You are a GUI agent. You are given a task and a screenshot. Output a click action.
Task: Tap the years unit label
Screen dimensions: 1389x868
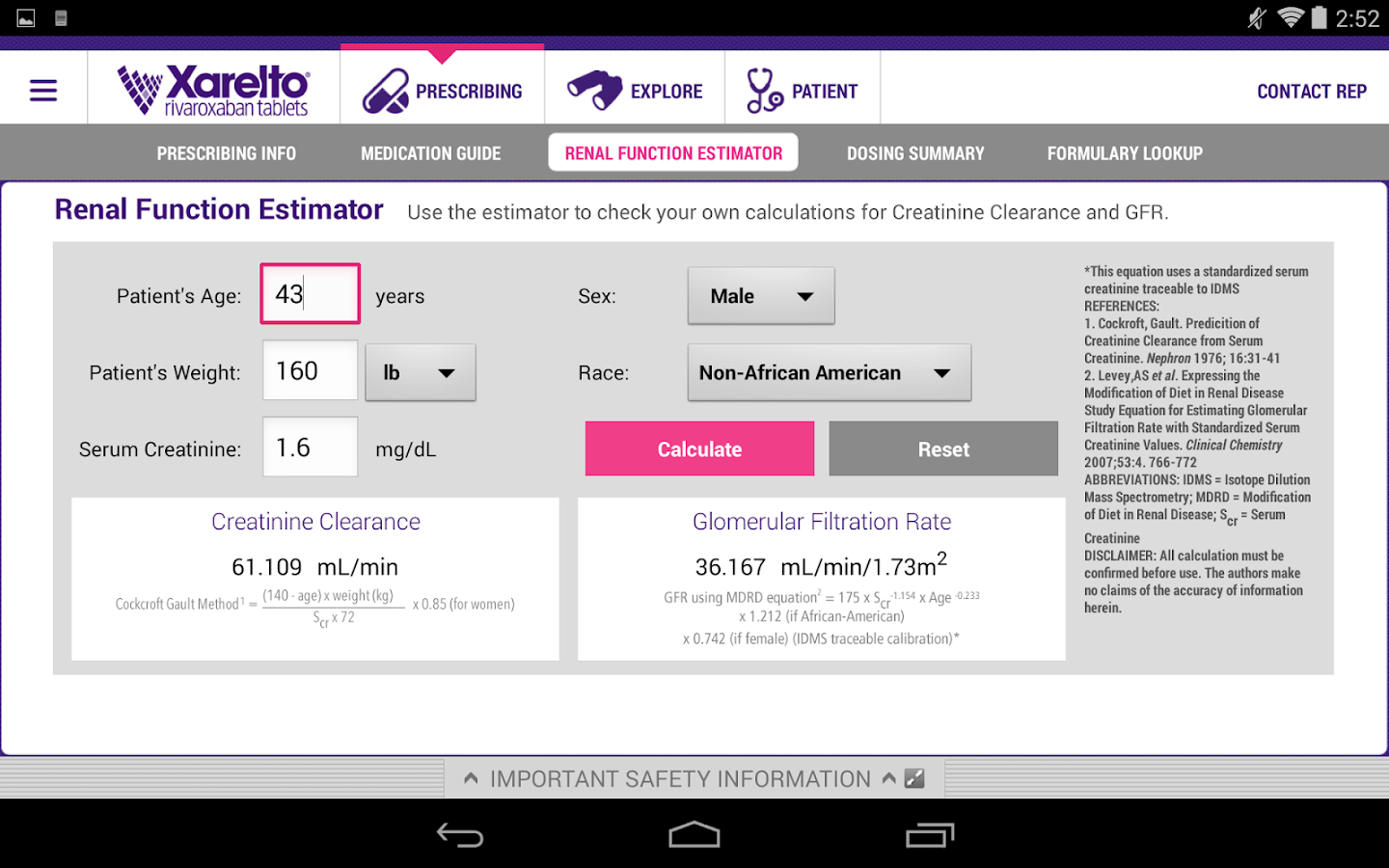400,297
